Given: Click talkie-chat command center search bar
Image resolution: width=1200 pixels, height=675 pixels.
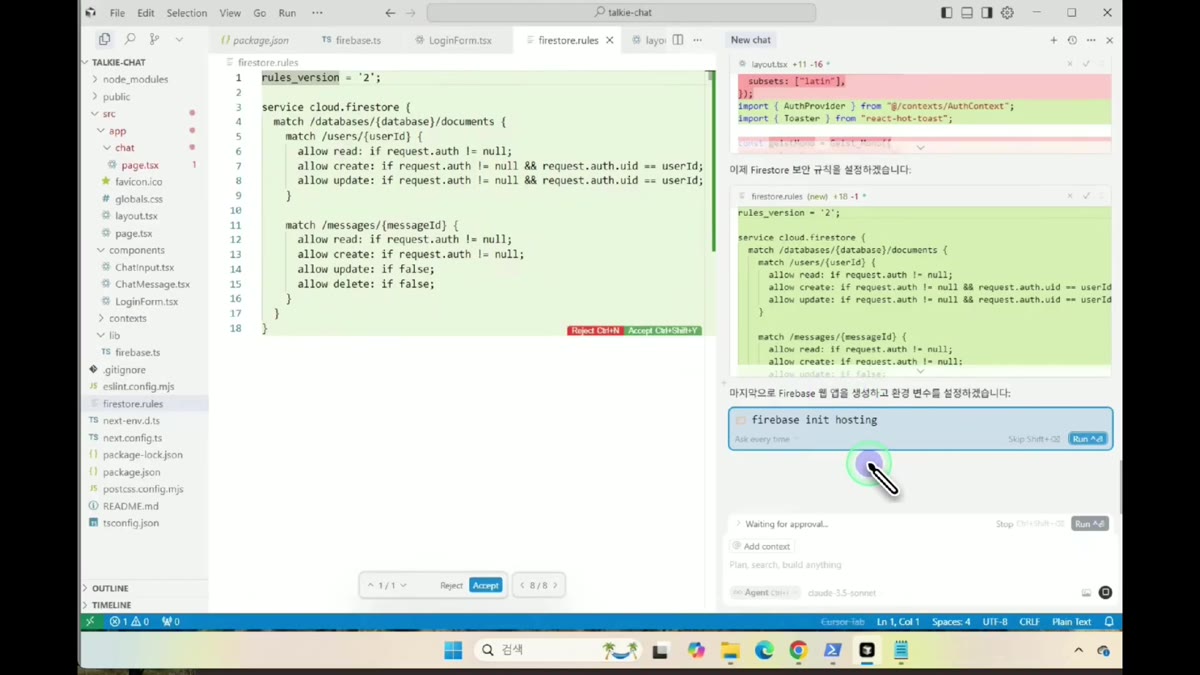Looking at the screenshot, I should 621,13.
